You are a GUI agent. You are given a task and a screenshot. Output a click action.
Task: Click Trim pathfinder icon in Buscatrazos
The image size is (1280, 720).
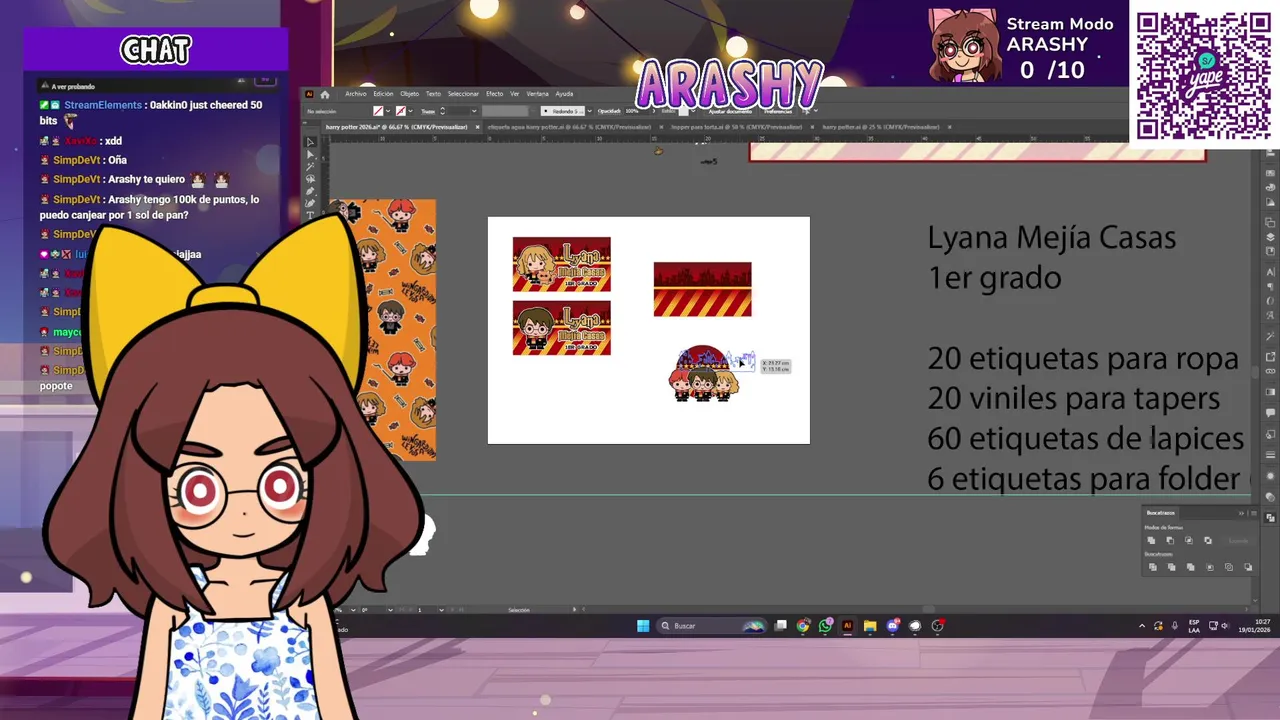point(1171,567)
